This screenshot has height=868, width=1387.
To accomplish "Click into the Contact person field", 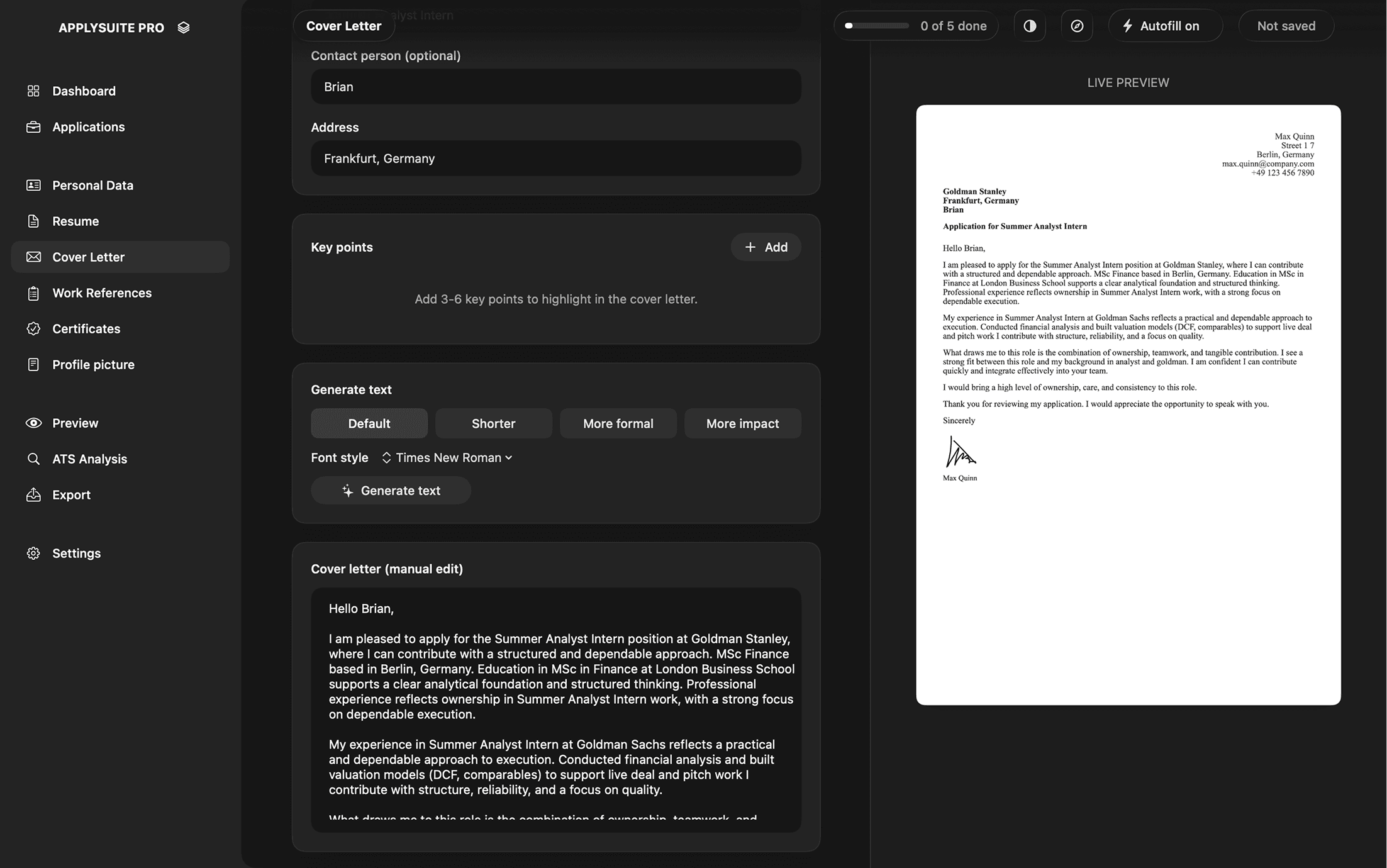I will [555, 87].
